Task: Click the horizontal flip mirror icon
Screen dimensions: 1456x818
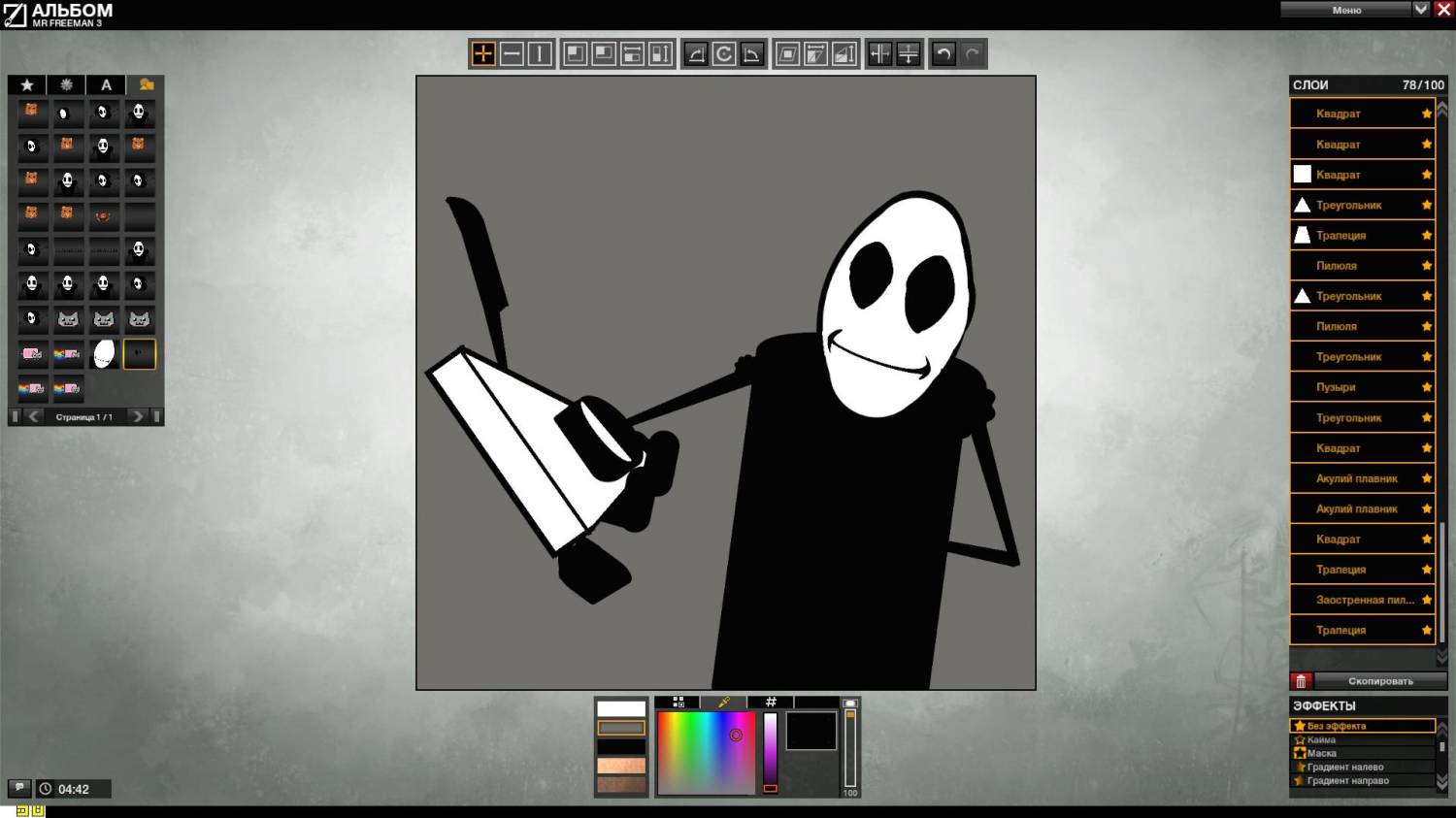Action: click(879, 54)
